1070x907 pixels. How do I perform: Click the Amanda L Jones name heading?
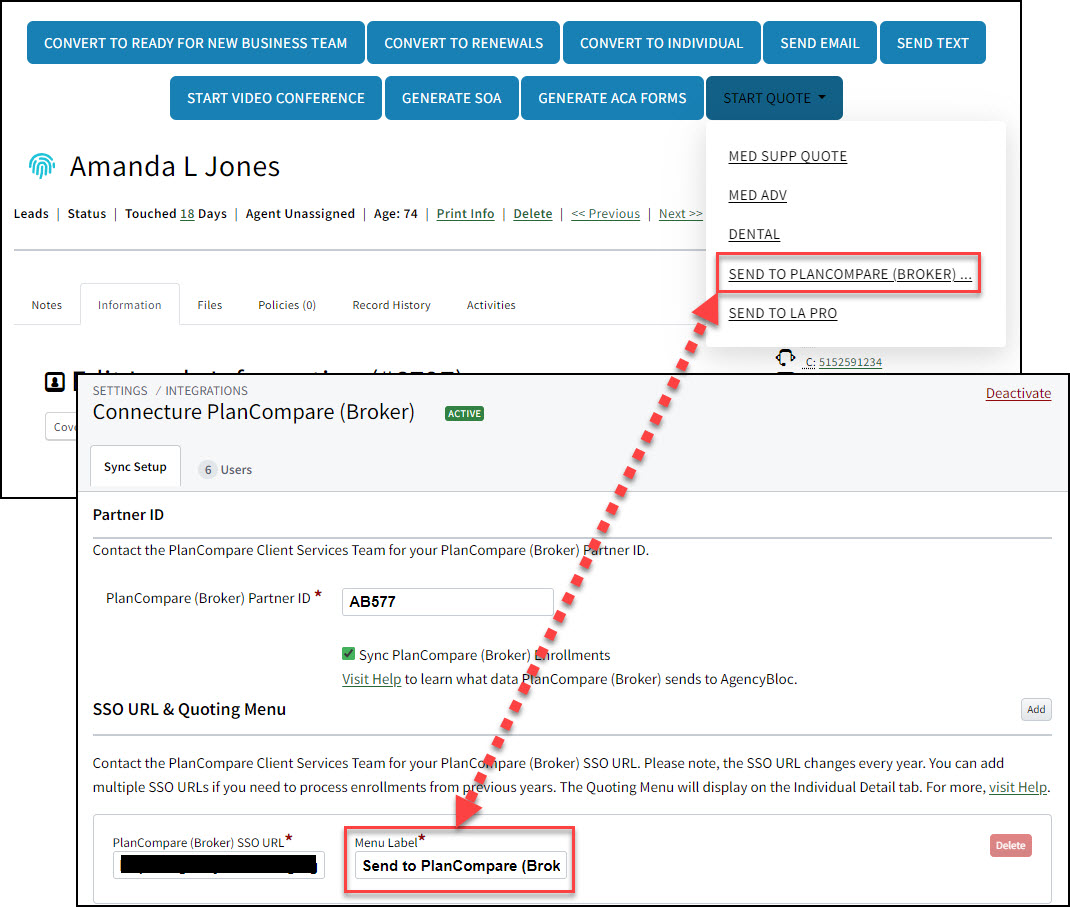point(175,166)
